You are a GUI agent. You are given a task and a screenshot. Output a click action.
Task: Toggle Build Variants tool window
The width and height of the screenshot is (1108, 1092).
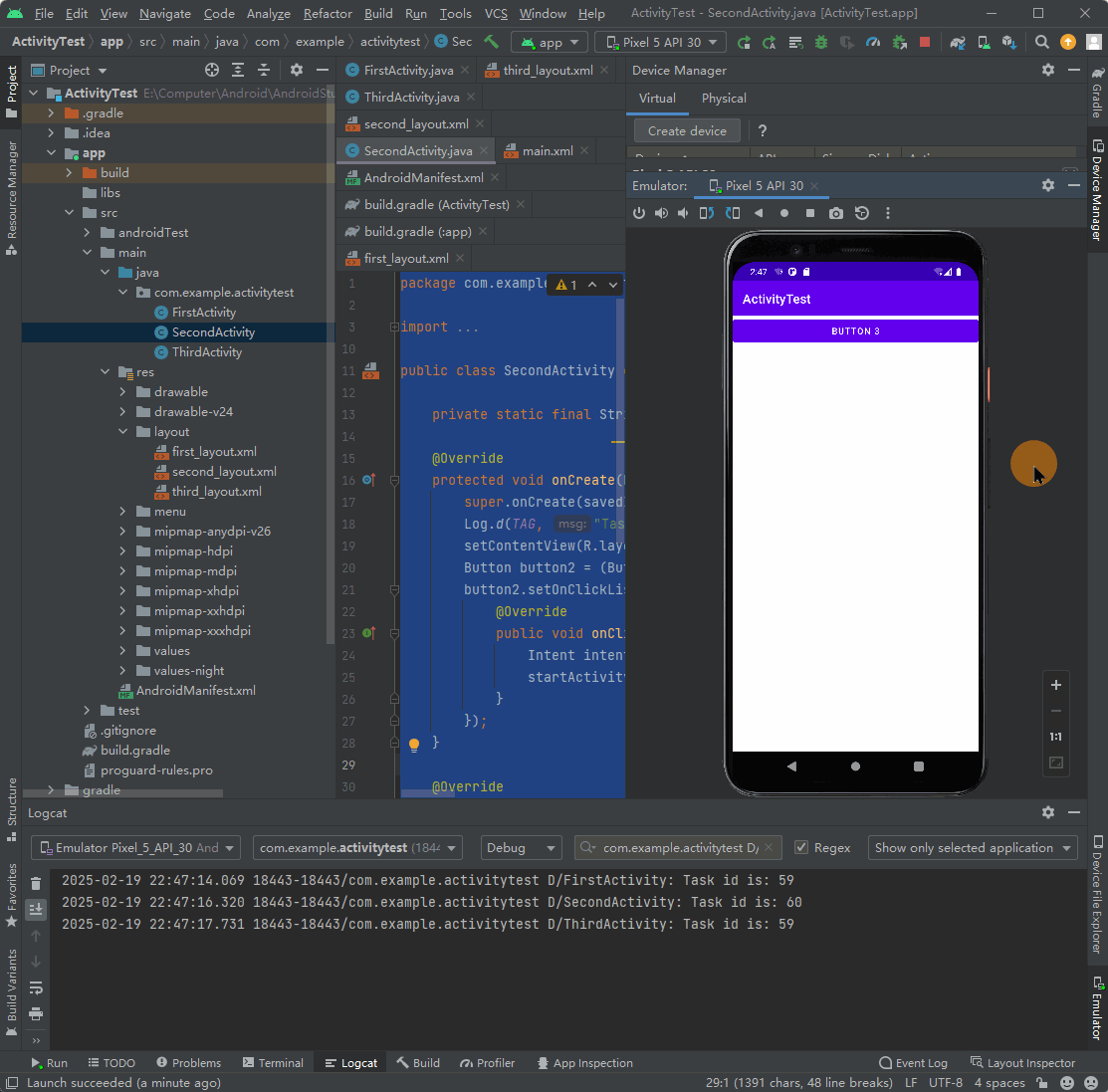click(x=11, y=993)
